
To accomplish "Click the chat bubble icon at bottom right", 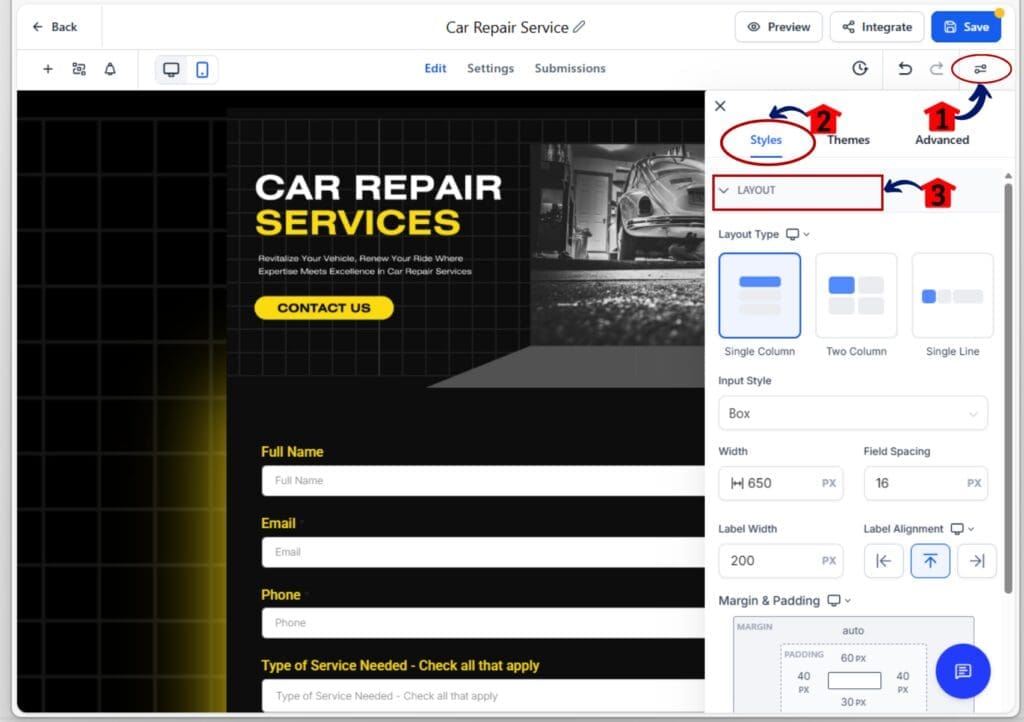I will pos(962,671).
